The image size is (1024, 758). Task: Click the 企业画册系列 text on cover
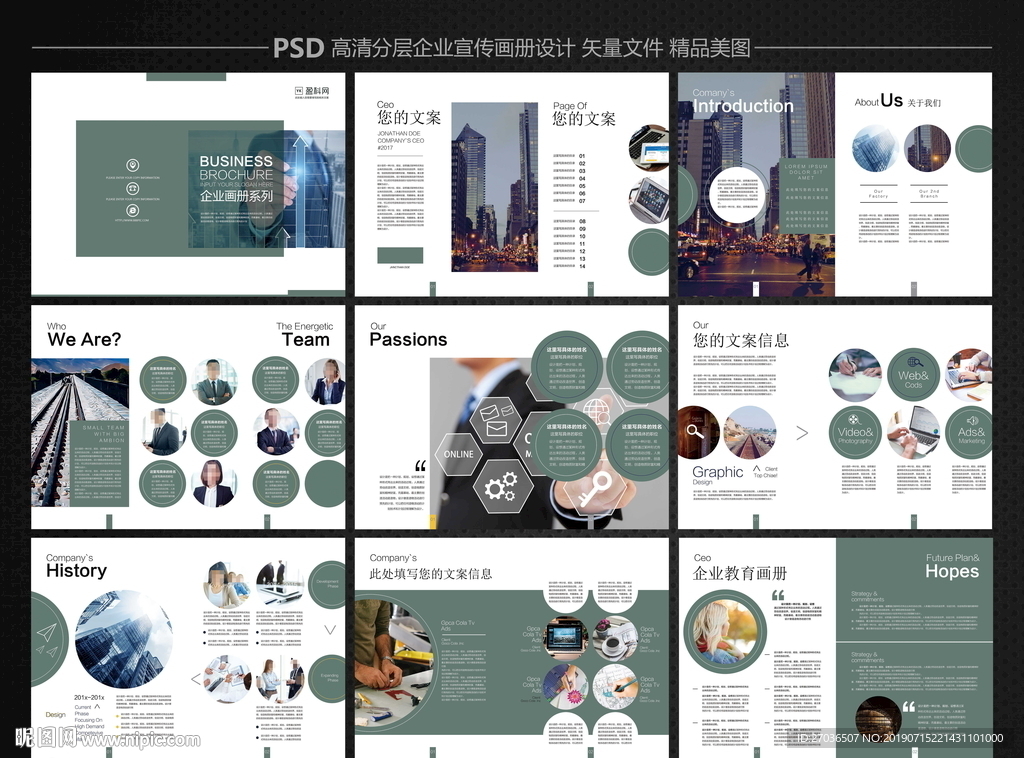click(236, 196)
